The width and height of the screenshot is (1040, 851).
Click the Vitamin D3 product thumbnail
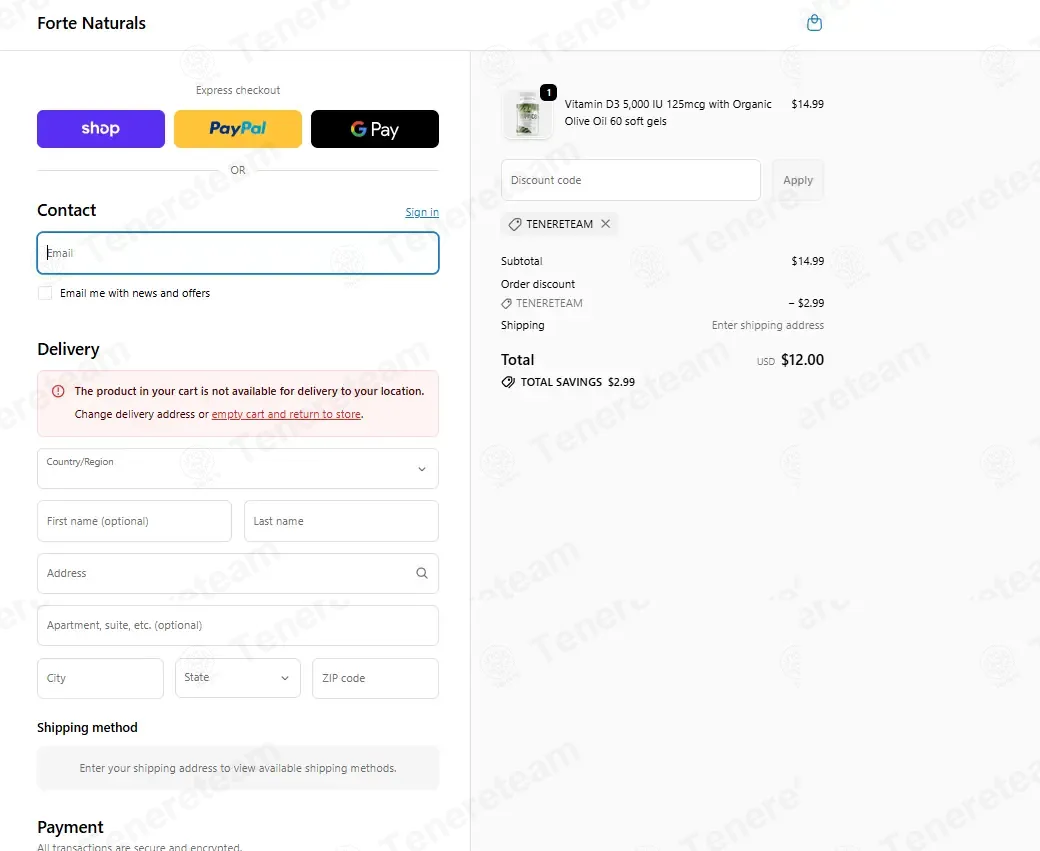pyautogui.click(x=528, y=114)
